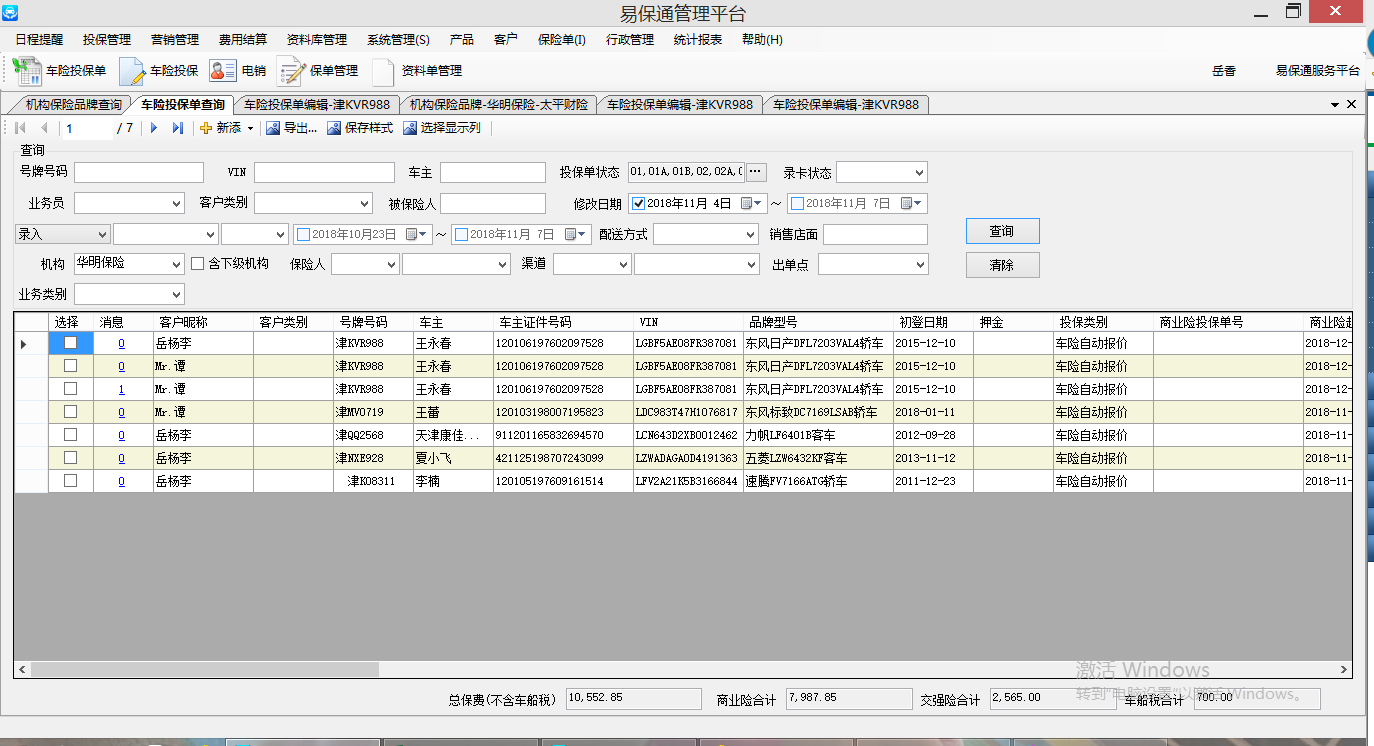Expand the 配送方式 combo box

(750, 235)
